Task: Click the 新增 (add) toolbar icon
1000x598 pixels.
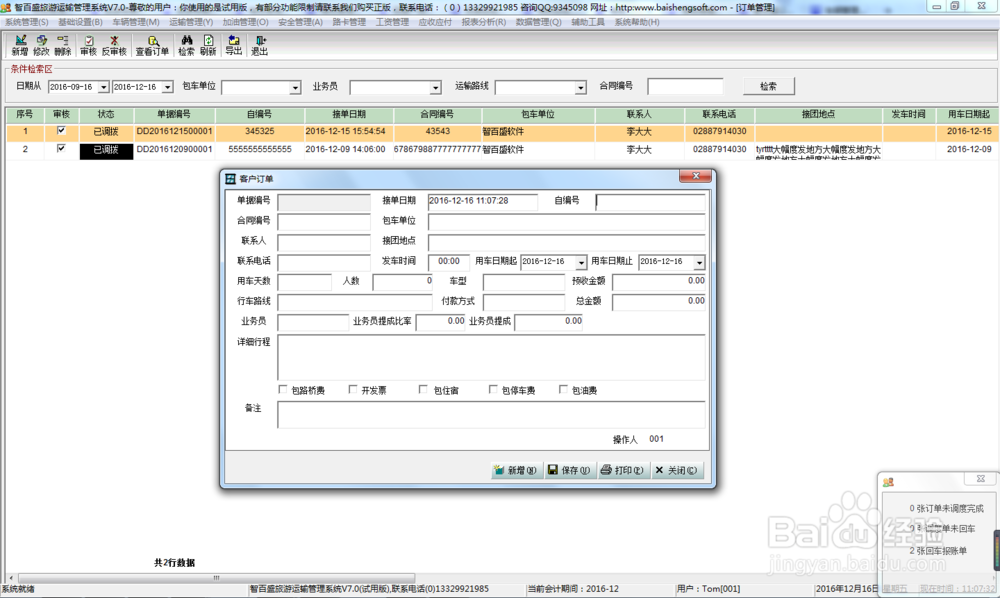Action: [20, 46]
